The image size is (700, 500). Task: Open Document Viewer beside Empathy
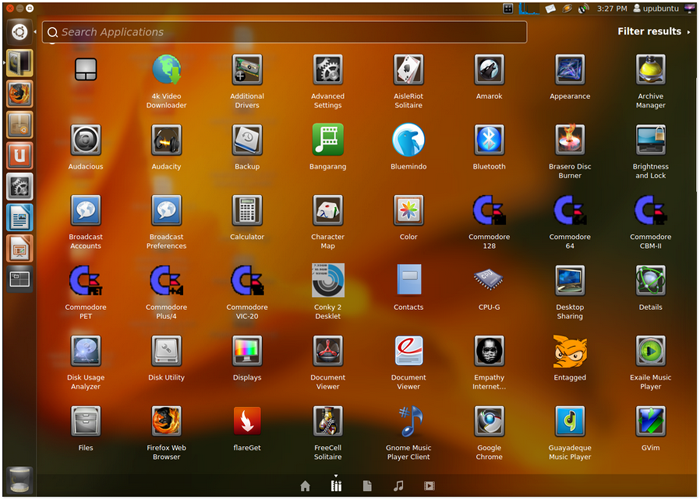[x=408, y=351]
